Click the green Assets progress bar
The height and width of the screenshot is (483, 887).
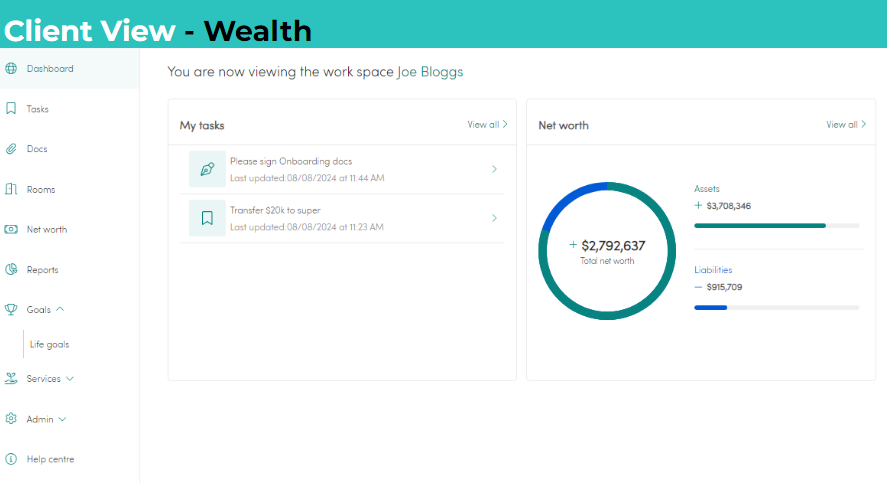(760, 226)
